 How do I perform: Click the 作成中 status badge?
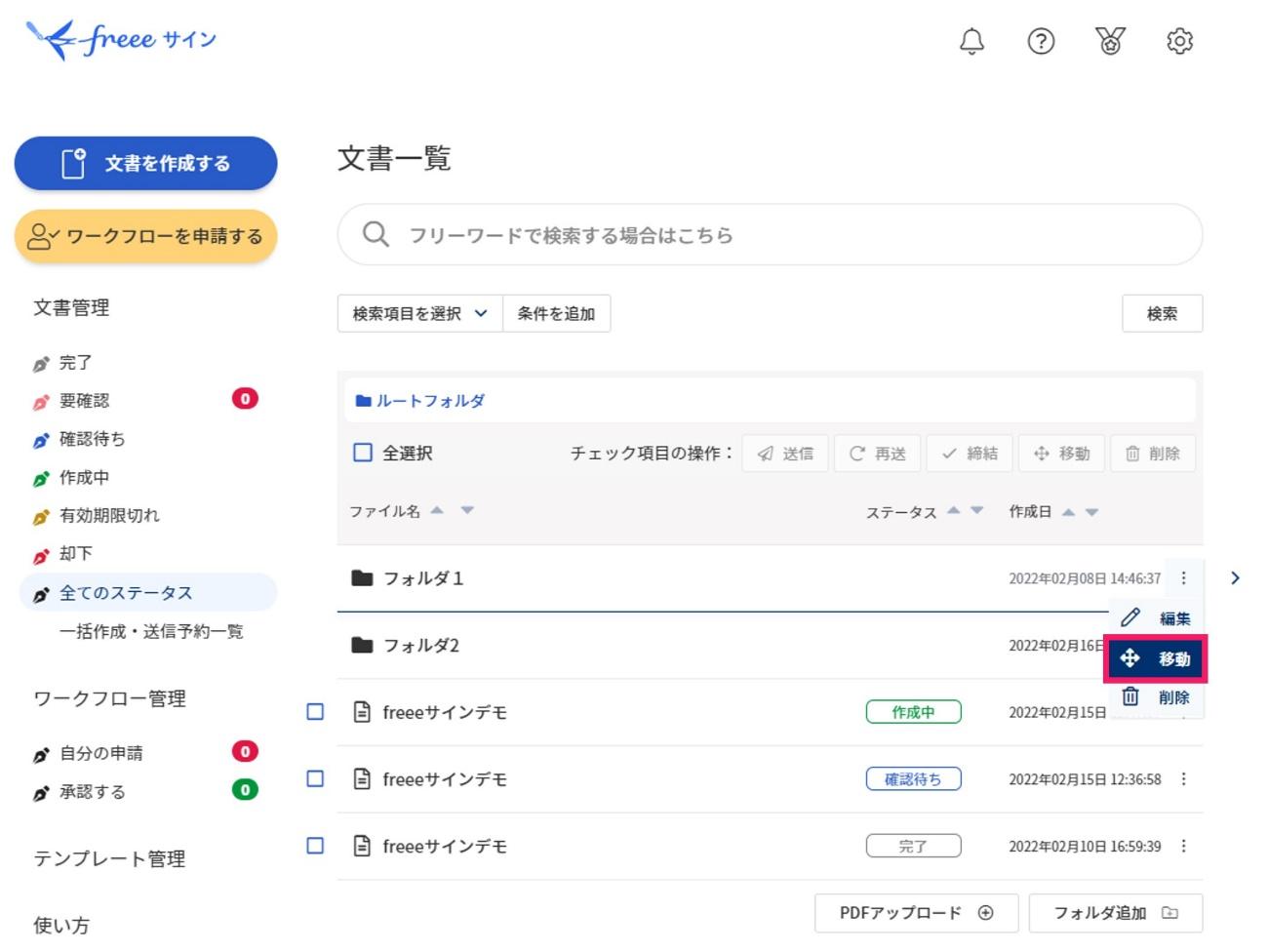click(913, 712)
